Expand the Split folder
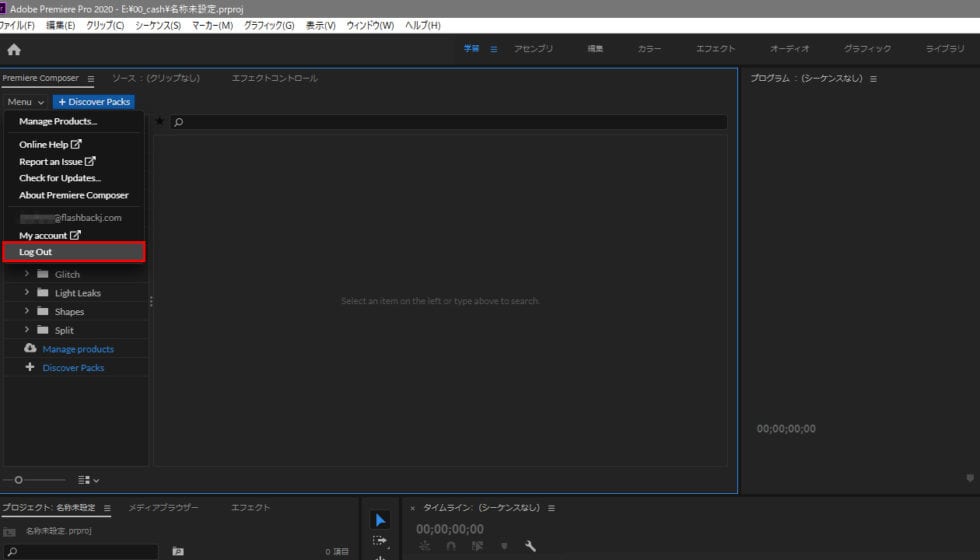 pyautogui.click(x=26, y=329)
